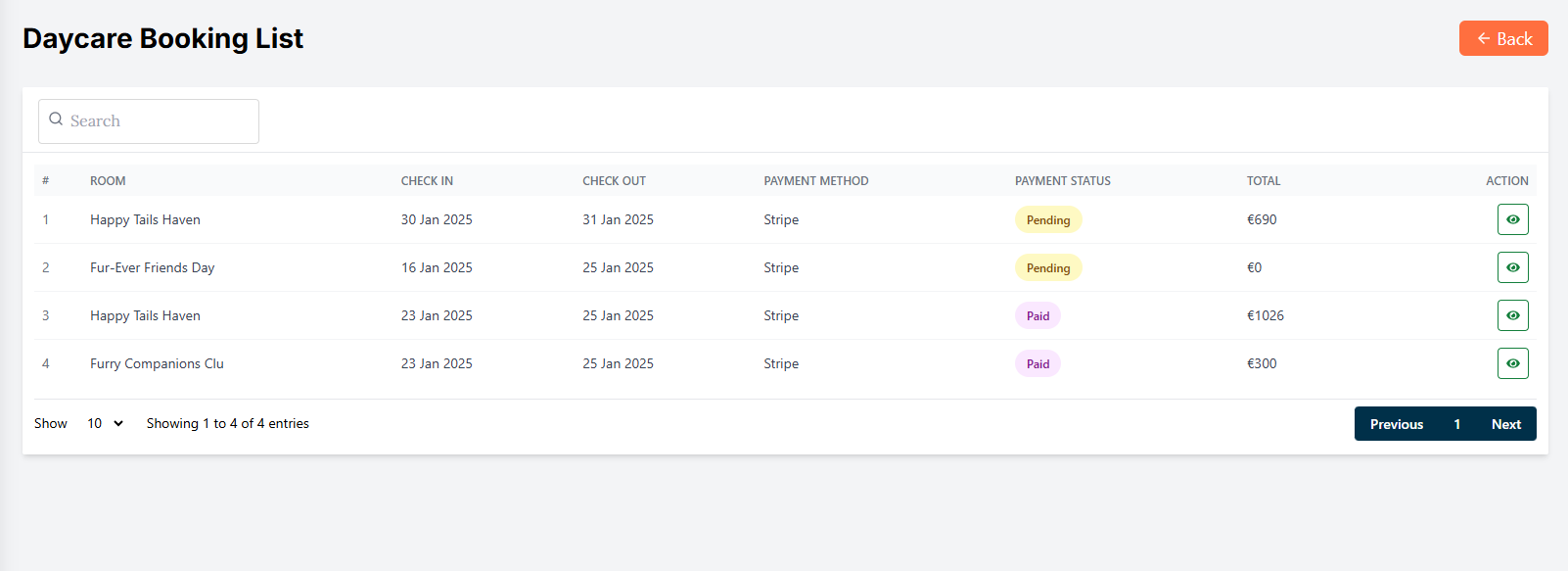The height and width of the screenshot is (571, 1568).
Task: Go back using the orange Back button
Action: click(x=1502, y=38)
